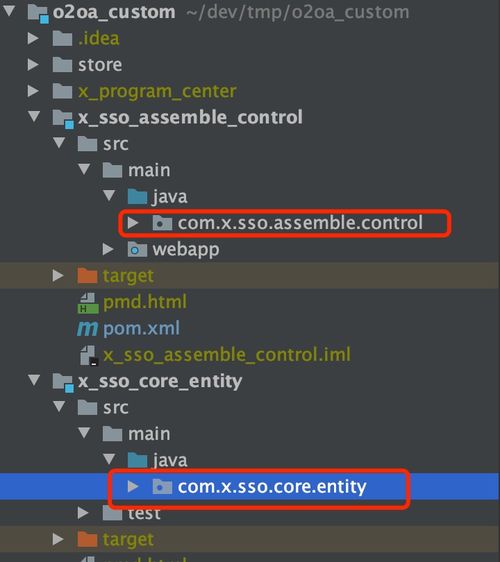
Task: Click the x_sso_assemble_control module folder icon
Action: (63, 119)
